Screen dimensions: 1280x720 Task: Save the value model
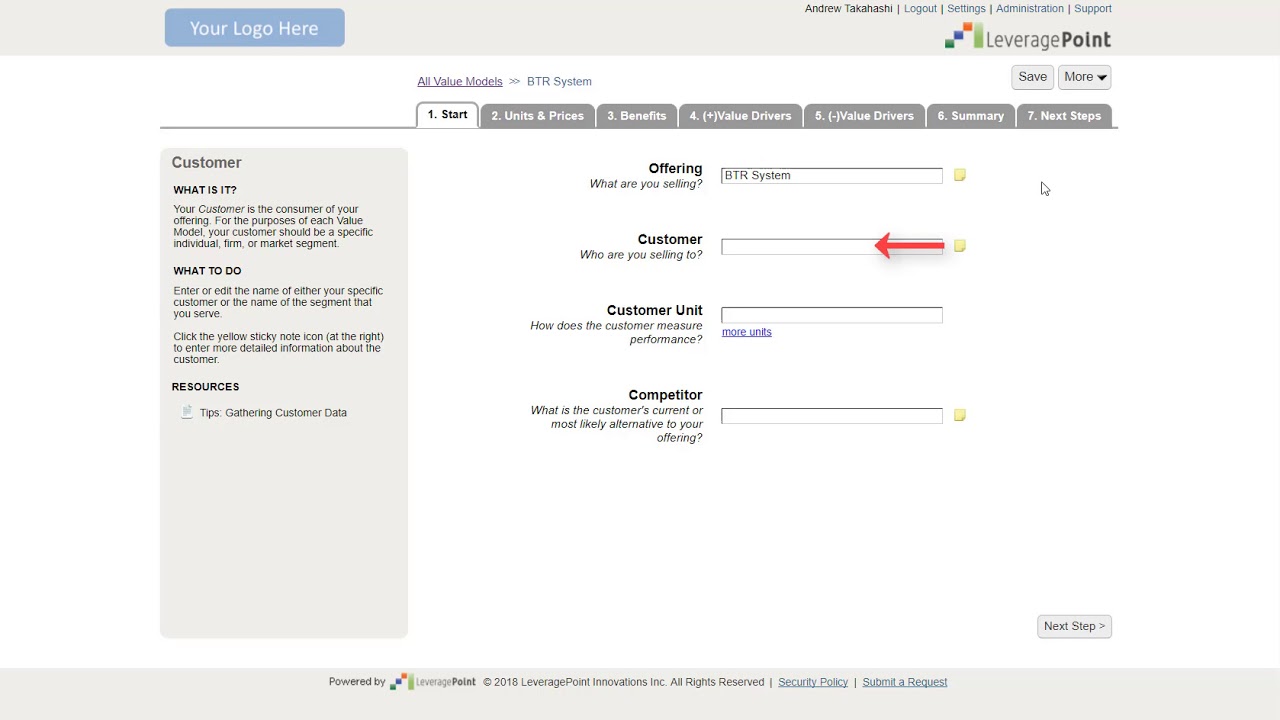(1032, 77)
